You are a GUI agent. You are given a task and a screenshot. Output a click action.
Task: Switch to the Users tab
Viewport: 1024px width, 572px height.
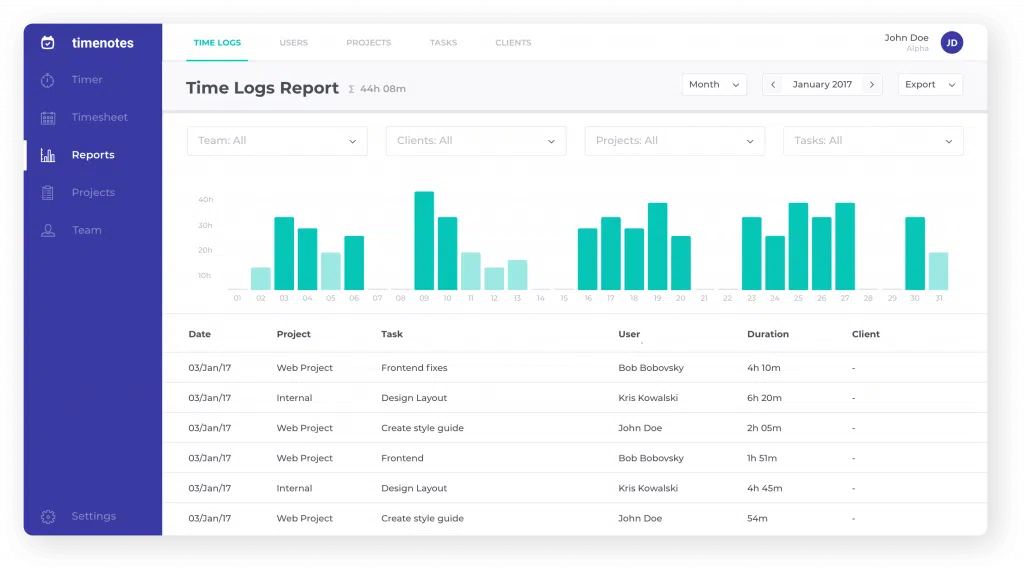(293, 43)
